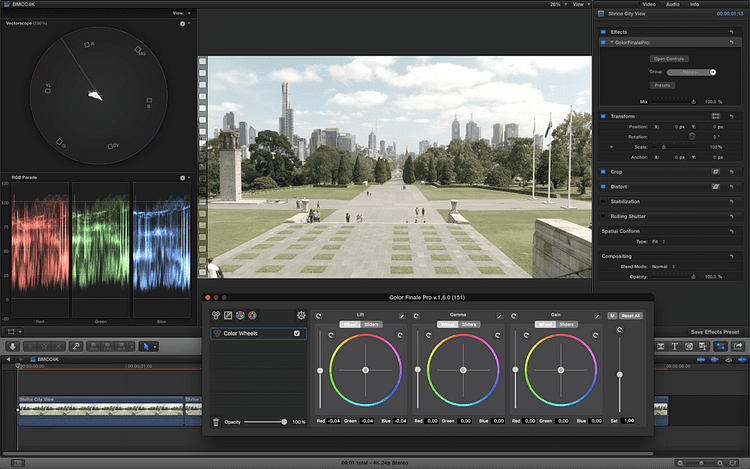Toggle the Crop enable checkbox

603,172
